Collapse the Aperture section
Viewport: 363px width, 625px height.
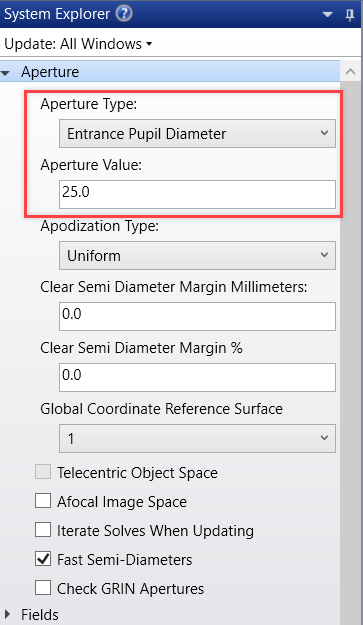coord(5,73)
